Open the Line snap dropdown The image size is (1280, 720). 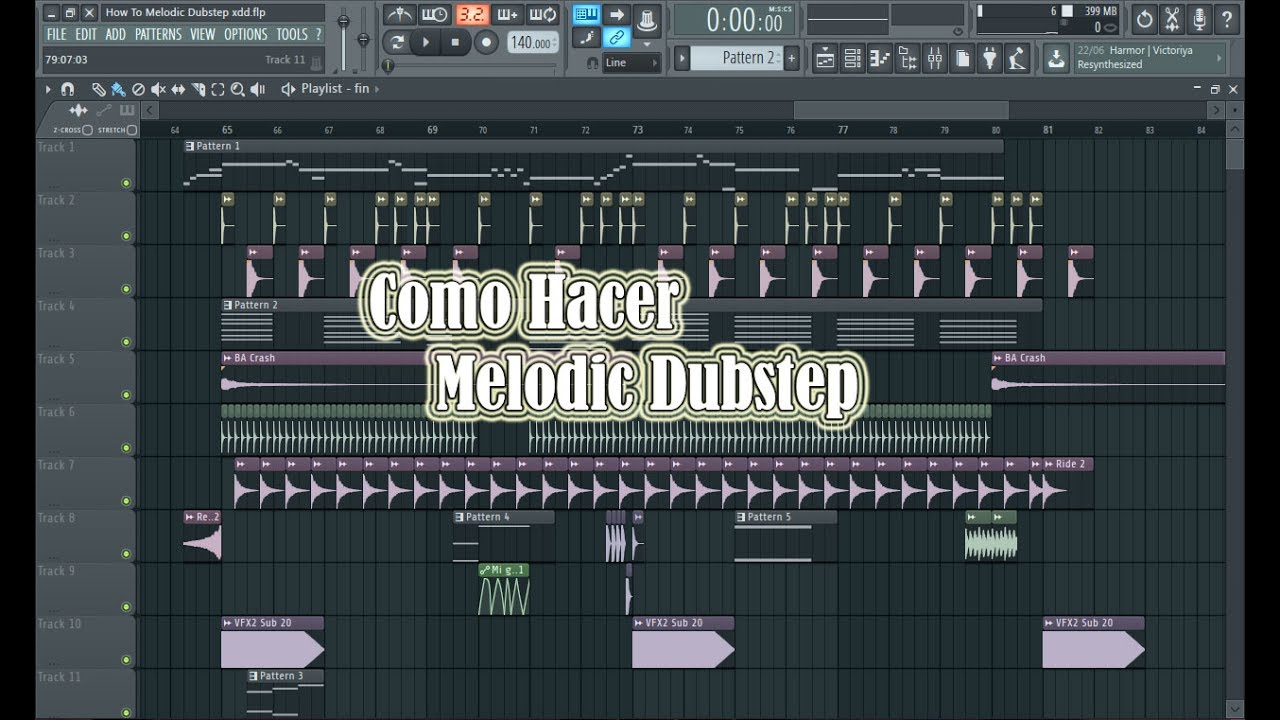click(632, 62)
